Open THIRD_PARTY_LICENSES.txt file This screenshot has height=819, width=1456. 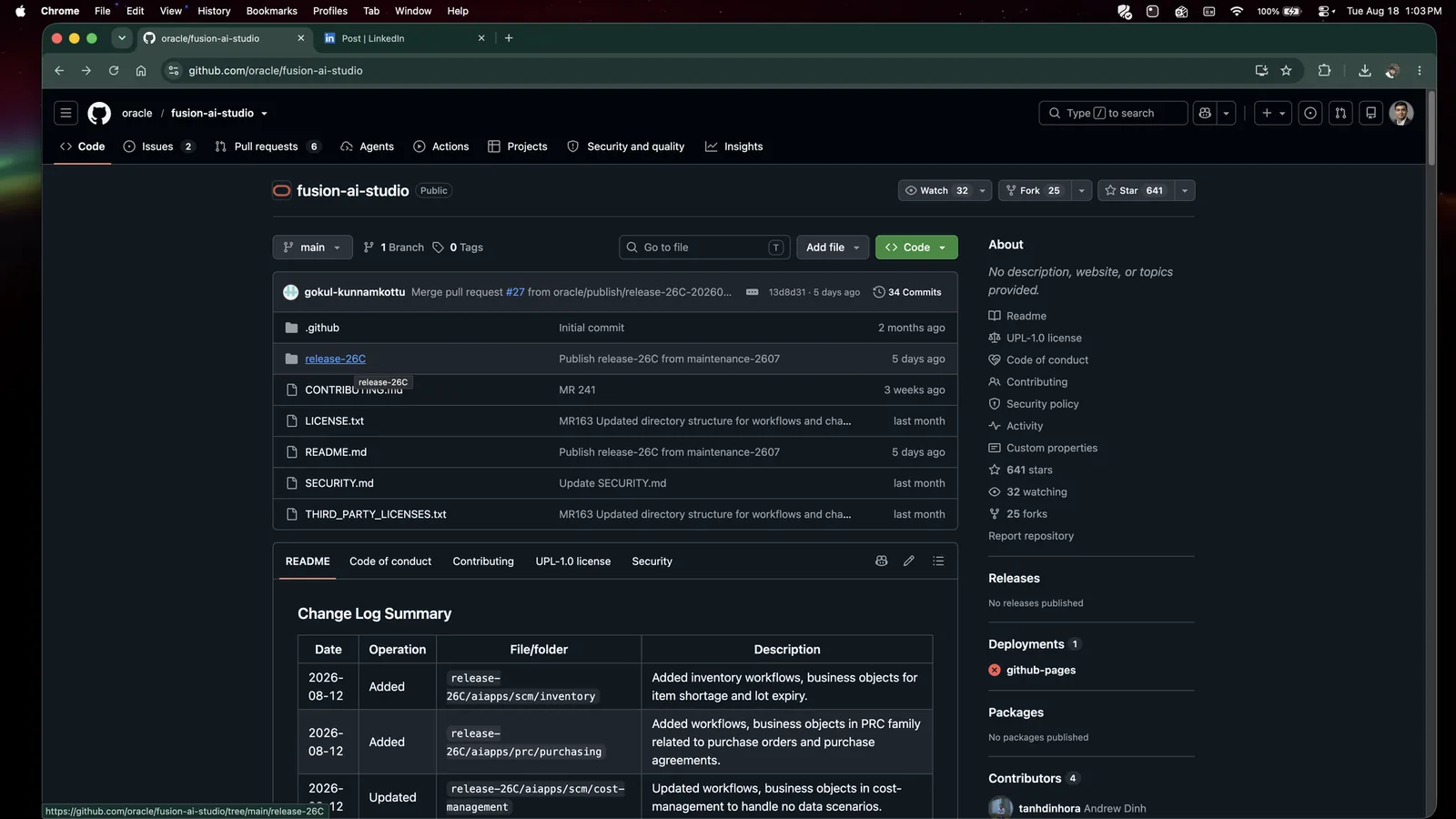[x=375, y=514]
